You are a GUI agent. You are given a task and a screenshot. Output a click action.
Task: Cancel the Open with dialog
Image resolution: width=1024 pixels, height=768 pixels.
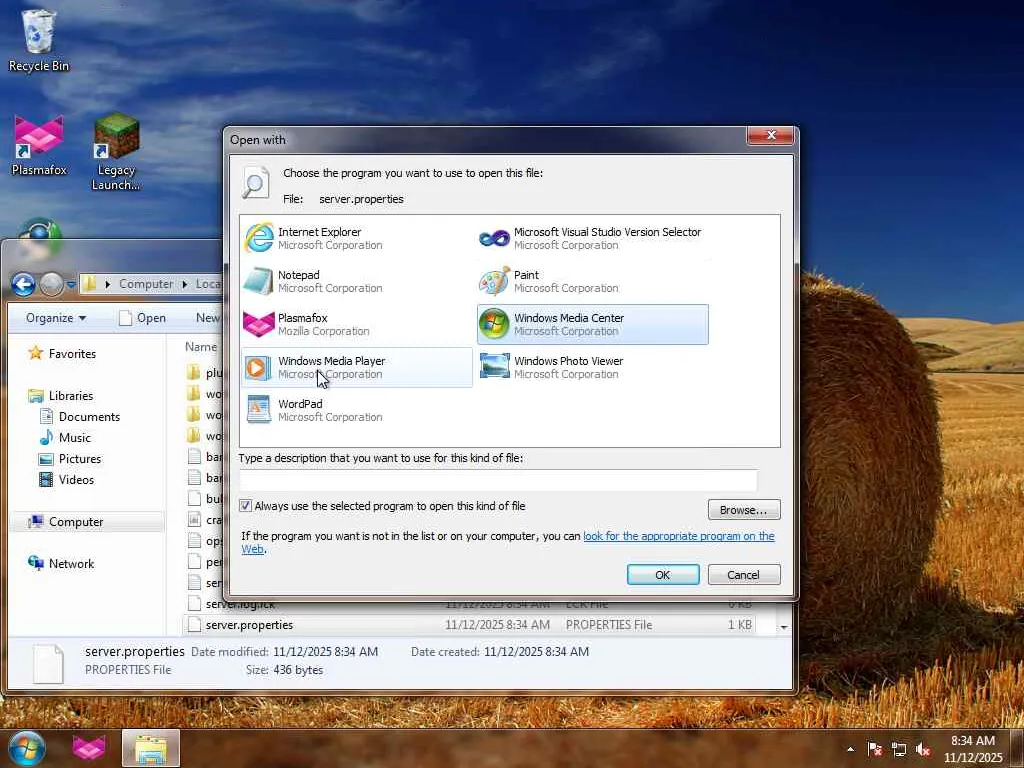[x=744, y=575]
